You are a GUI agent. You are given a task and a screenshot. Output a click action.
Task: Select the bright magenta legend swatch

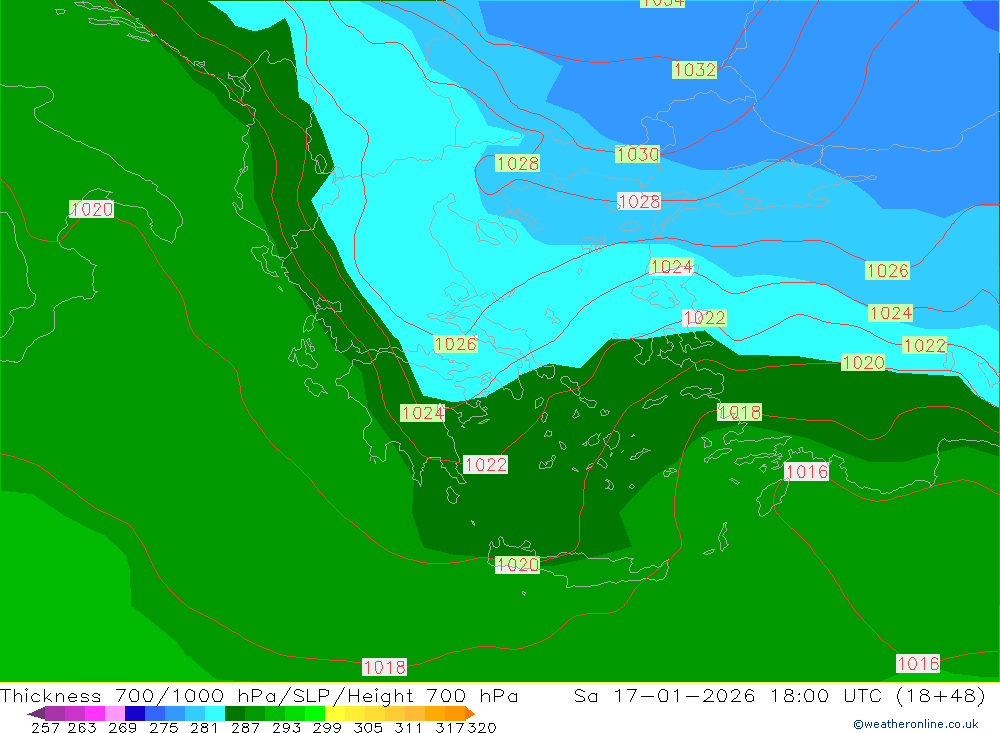[x=95, y=713]
